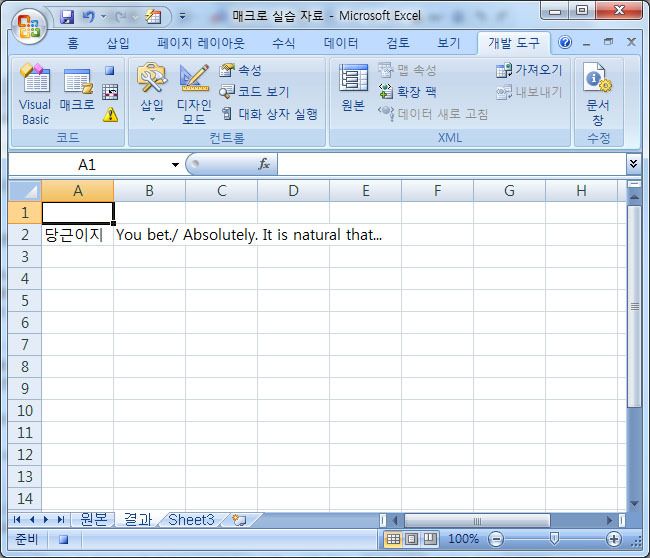Open XML Source (원본) pane
650x558 pixels.
pos(353,89)
